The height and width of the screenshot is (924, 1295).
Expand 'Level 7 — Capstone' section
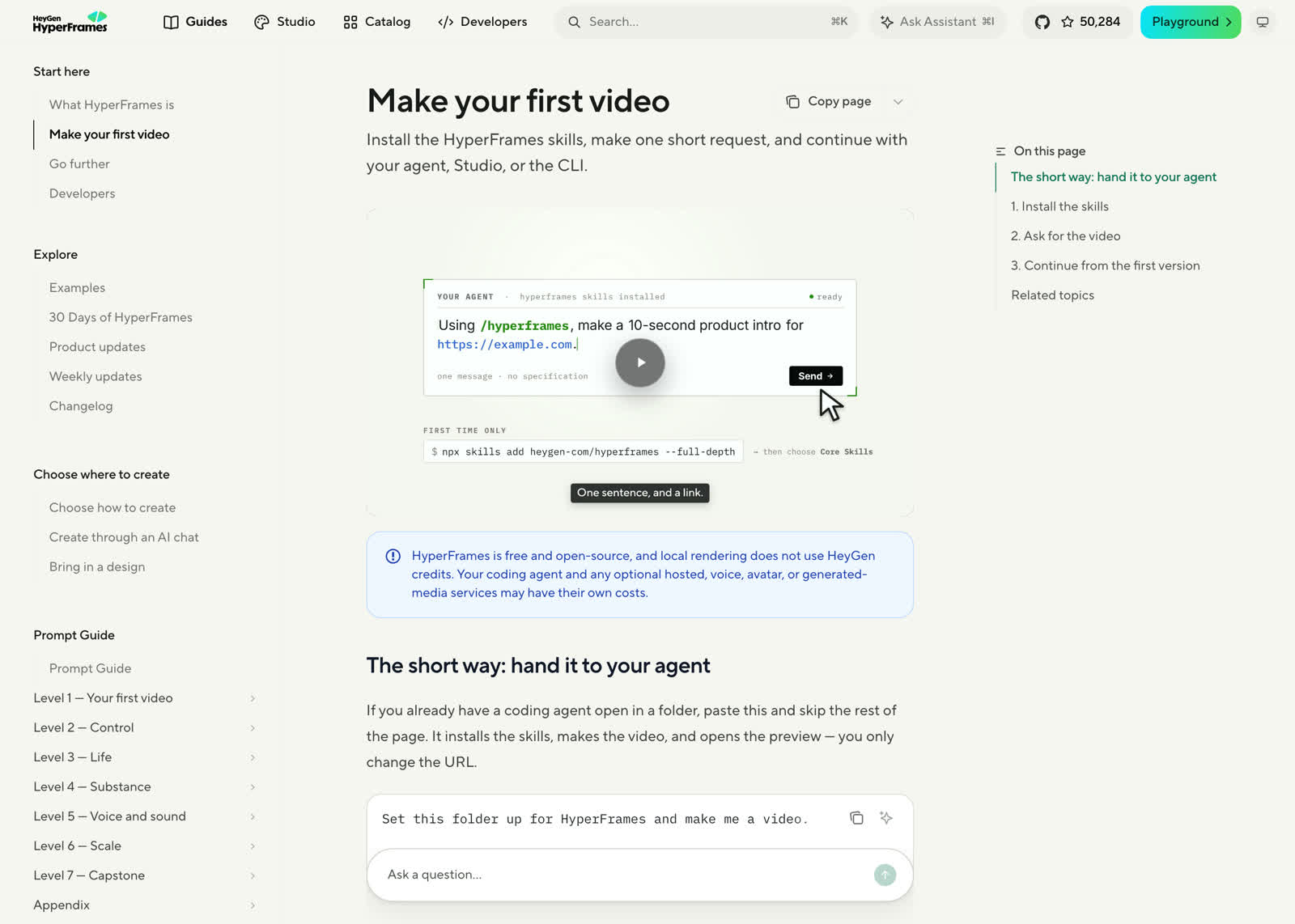point(145,875)
